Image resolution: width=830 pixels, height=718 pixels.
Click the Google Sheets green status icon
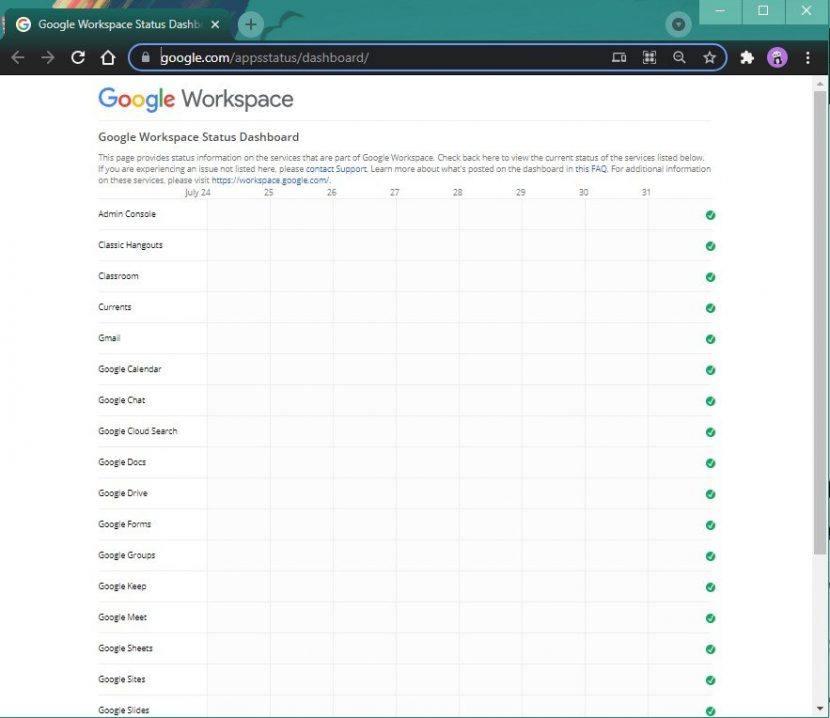(x=710, y=649)
